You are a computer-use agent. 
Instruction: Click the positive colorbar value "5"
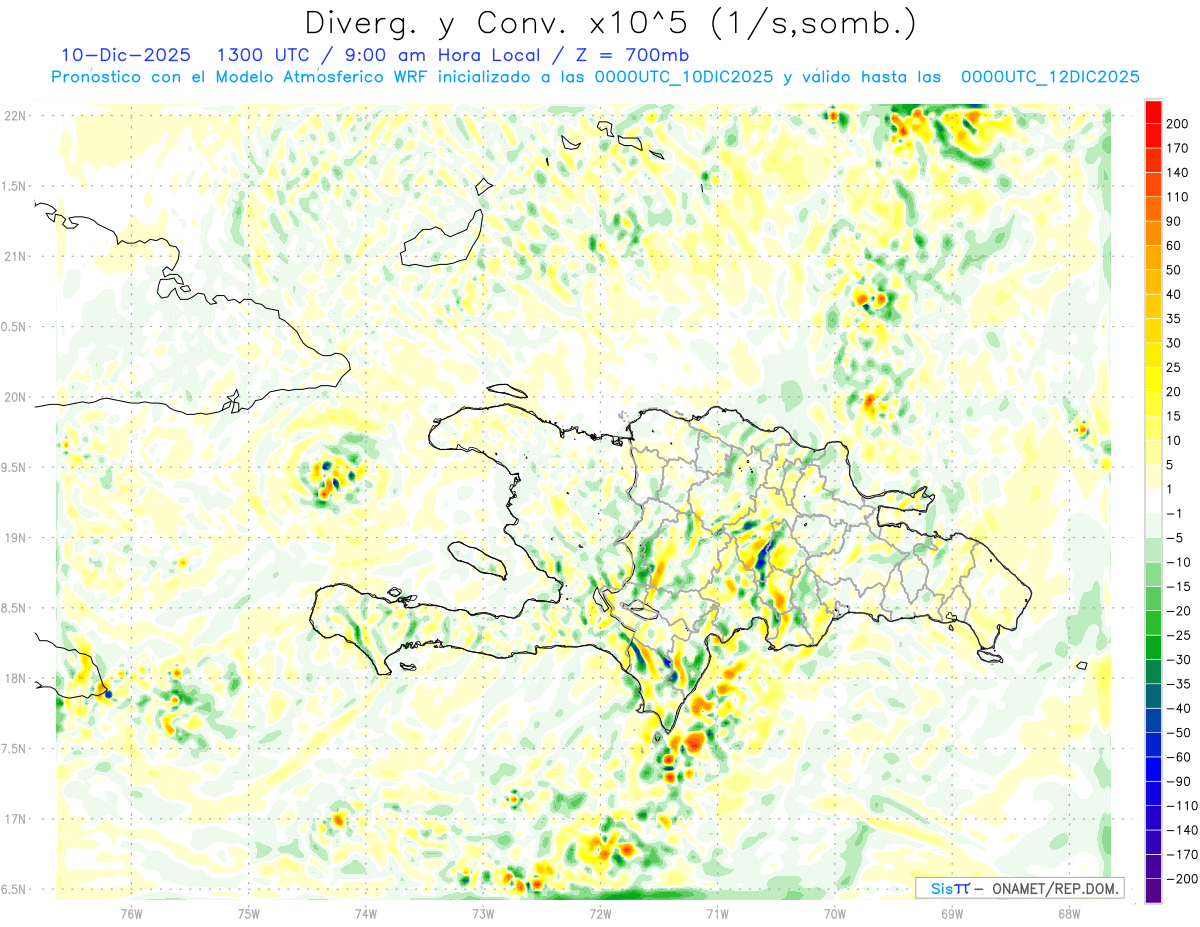pyautogui.click(x=1171, y=465)
